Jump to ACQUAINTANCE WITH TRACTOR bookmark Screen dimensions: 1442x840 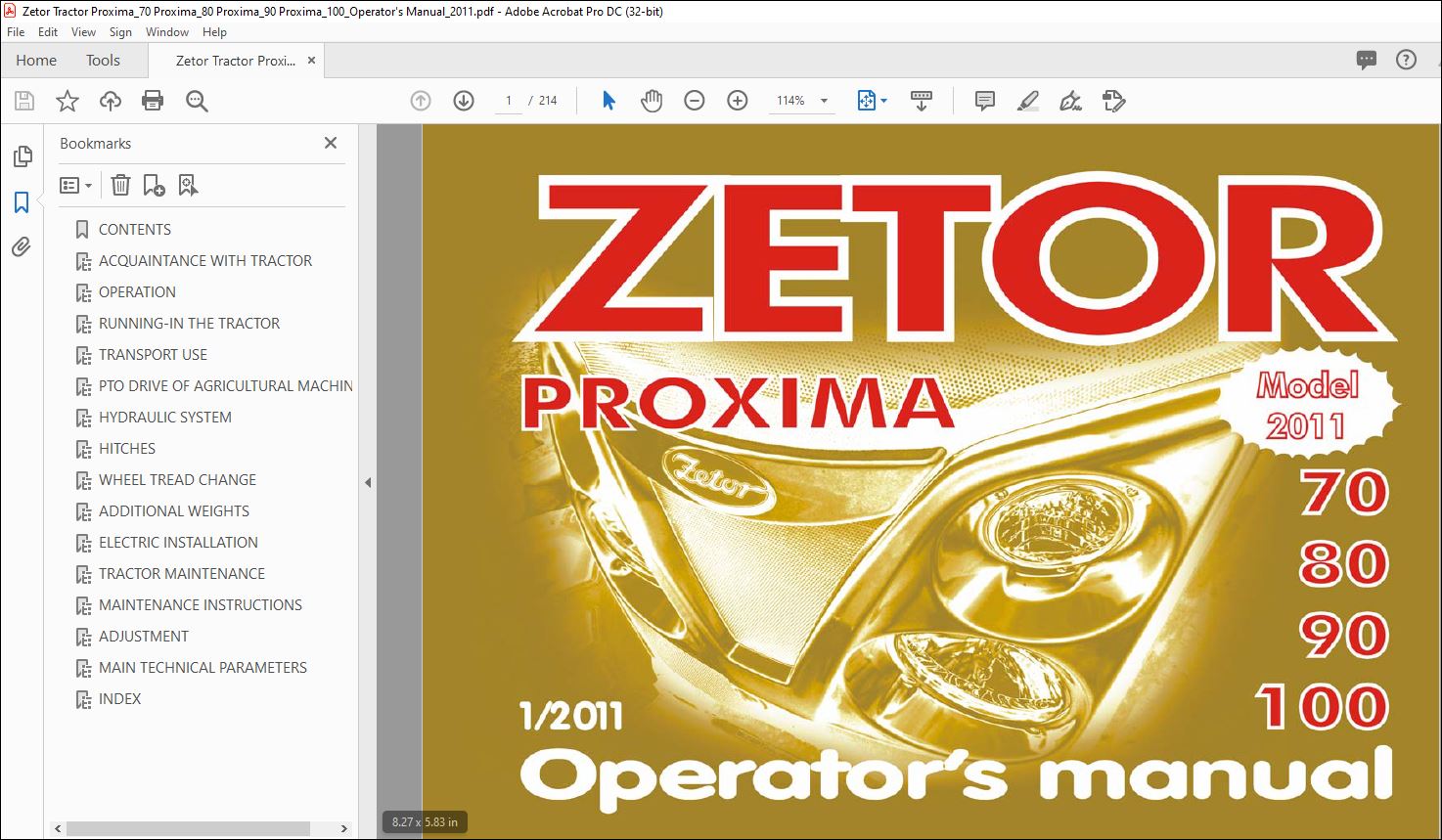pyautogui.click(x=205, y=260)
